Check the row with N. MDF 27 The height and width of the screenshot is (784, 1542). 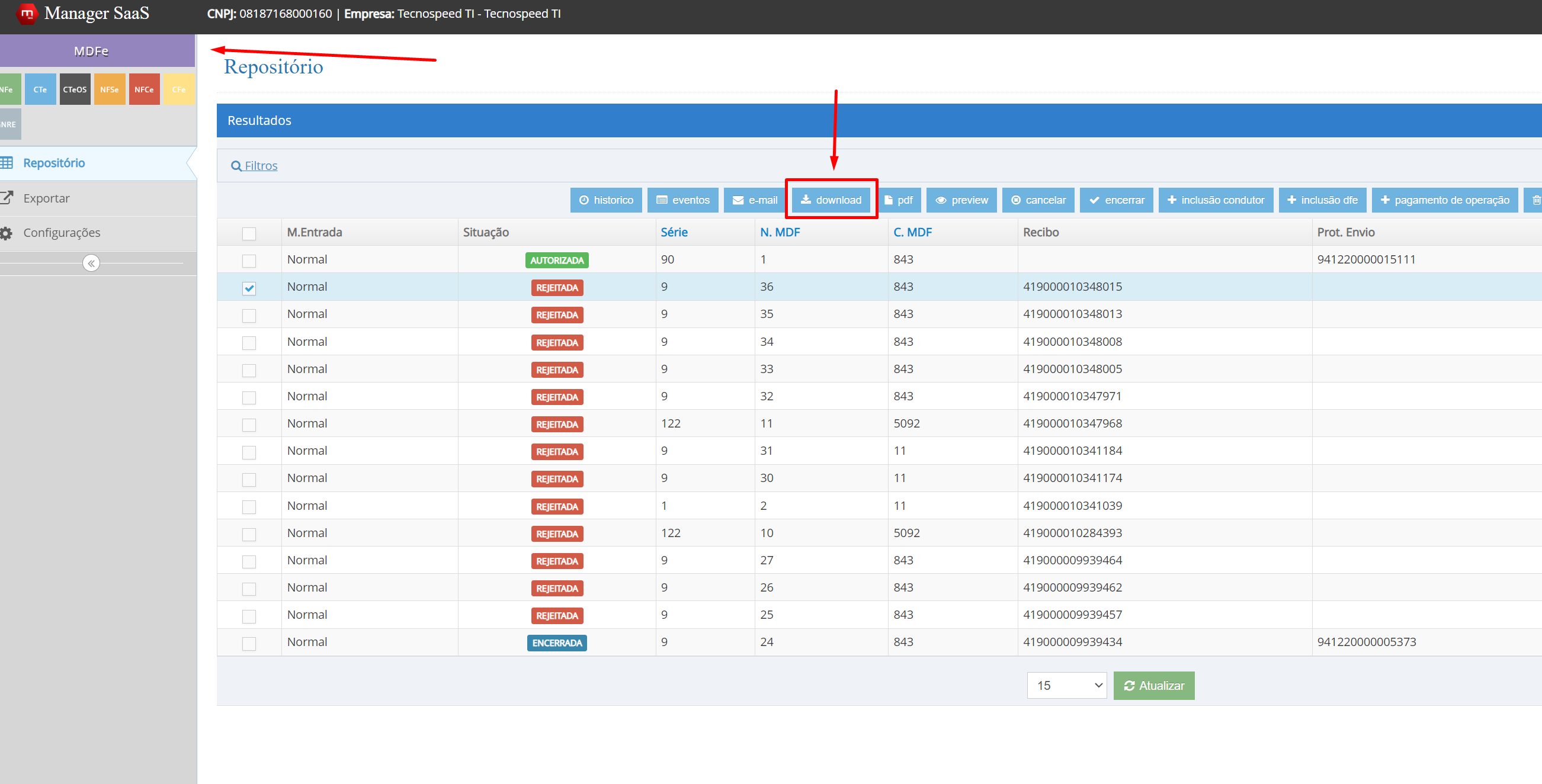click(x=249, y=561)
